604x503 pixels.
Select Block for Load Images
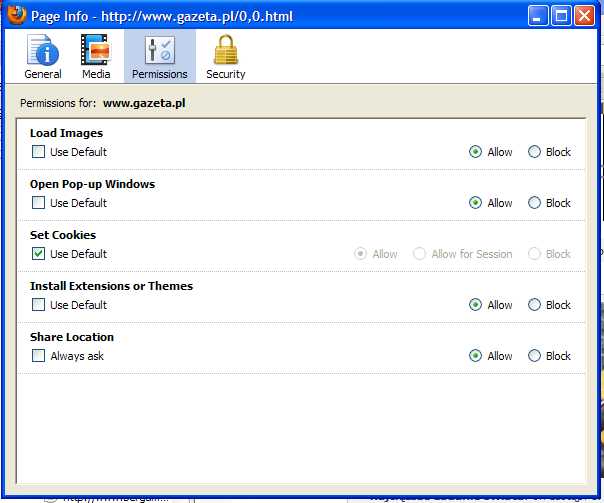point(534,152)
